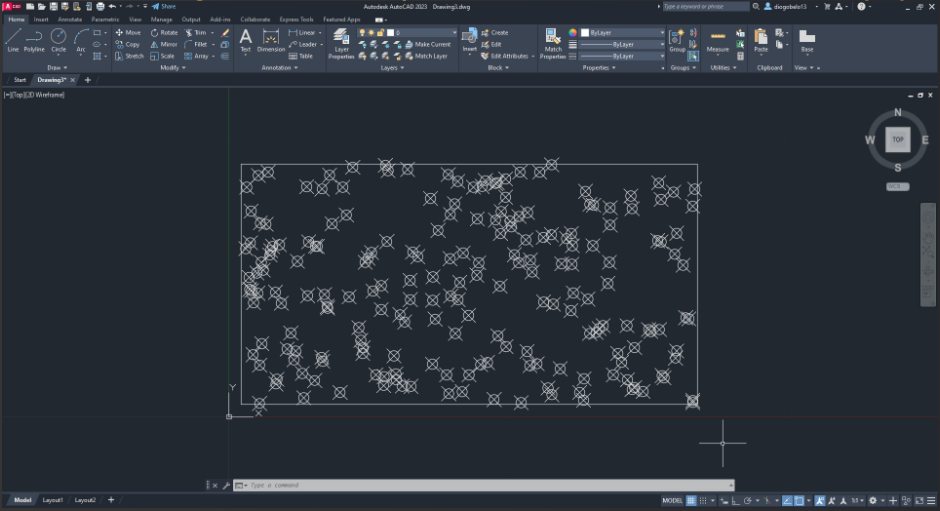The height and width of the screenshot is (511, 940).
Task: Click the Share button
Action: pyautogui.click(x=164, y=6)
